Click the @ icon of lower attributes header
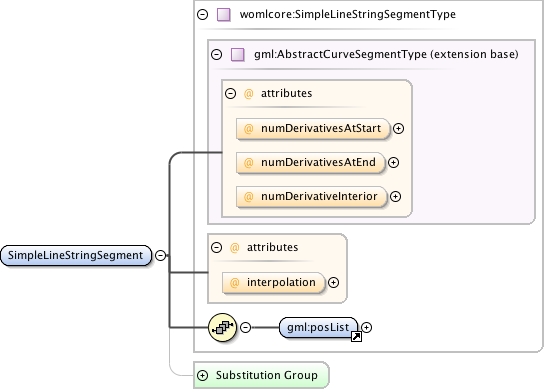Viewport: 545px width, 392px height. [235, 247]
